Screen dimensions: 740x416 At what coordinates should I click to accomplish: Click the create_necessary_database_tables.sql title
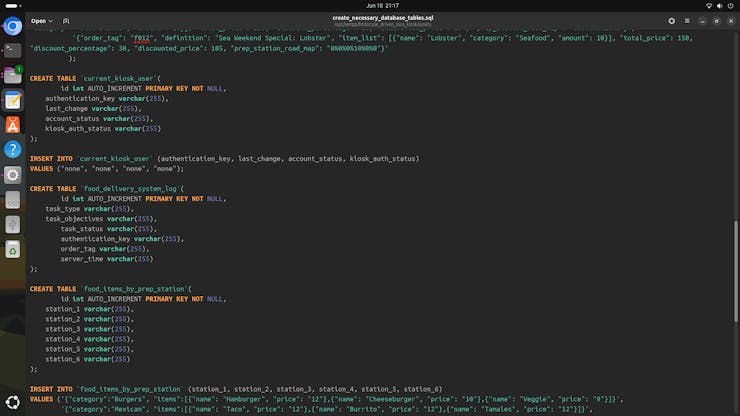pyautogui.click(x=369, y=17)
